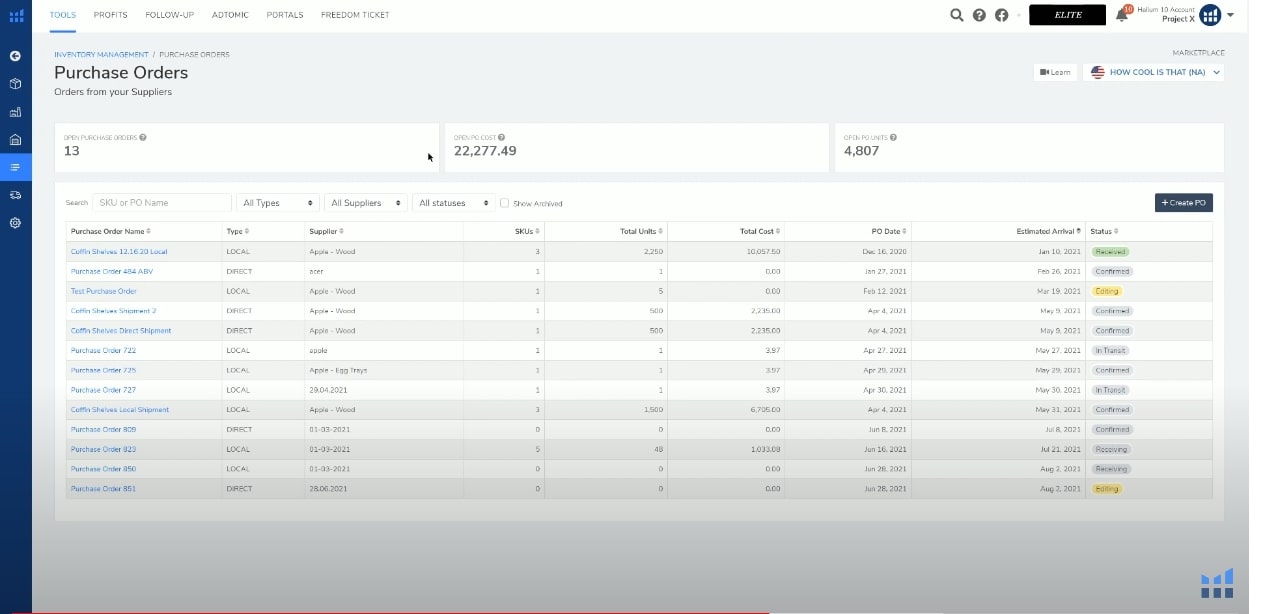Open Purchase Order 851 link
This screenshot has width=1264, height=614.
point(103,488)
